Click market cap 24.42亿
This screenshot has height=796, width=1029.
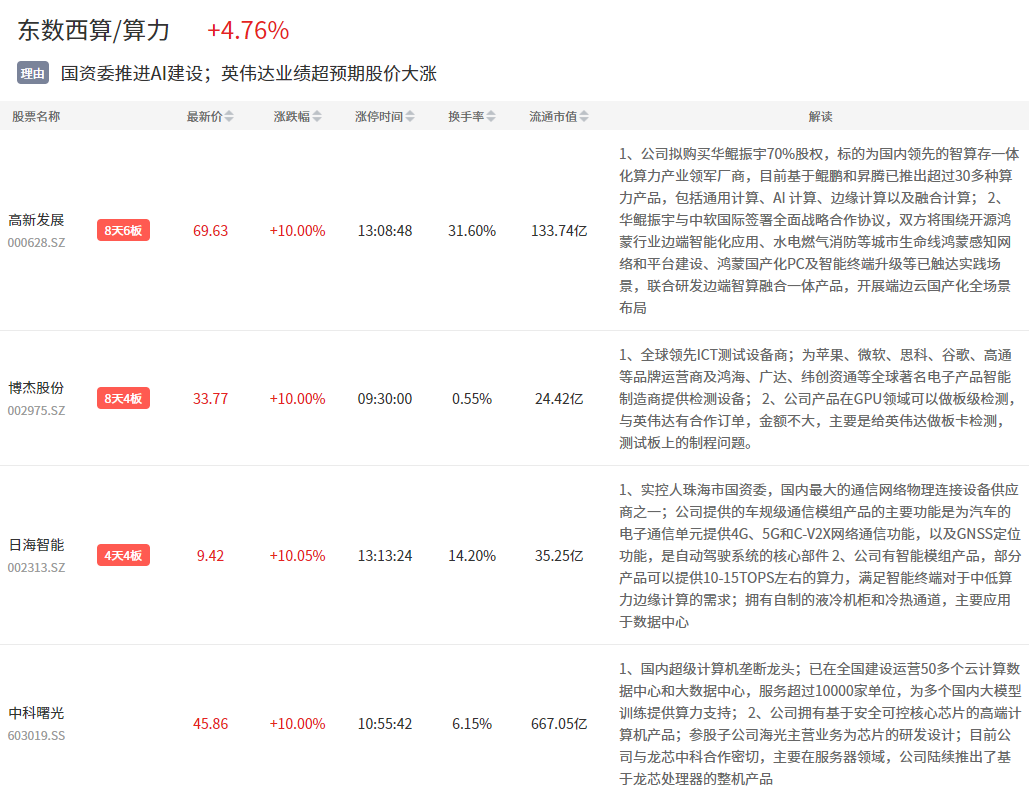tap(559, 399)
